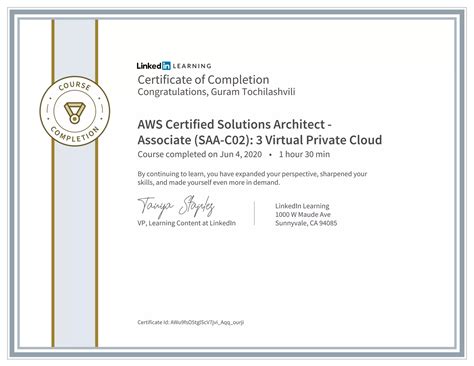Click the '1 hour 30 min' duration
This screenshot has height=366, width=474.
point(304,154)
